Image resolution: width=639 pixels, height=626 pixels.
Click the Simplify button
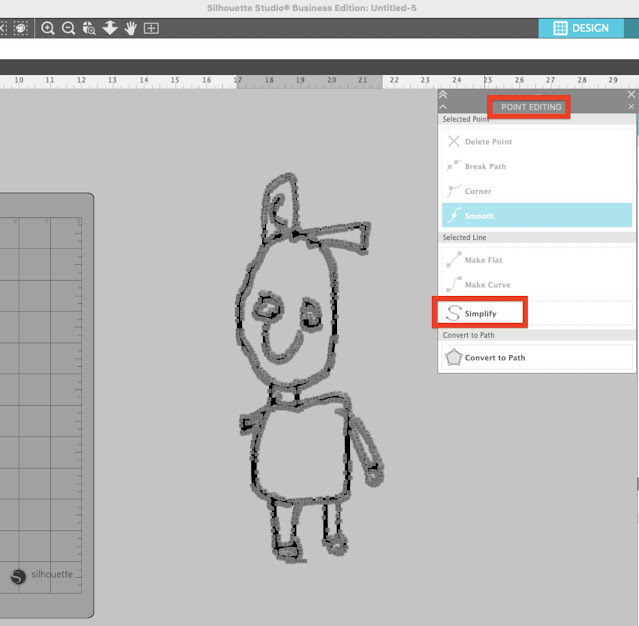point(537,313)
